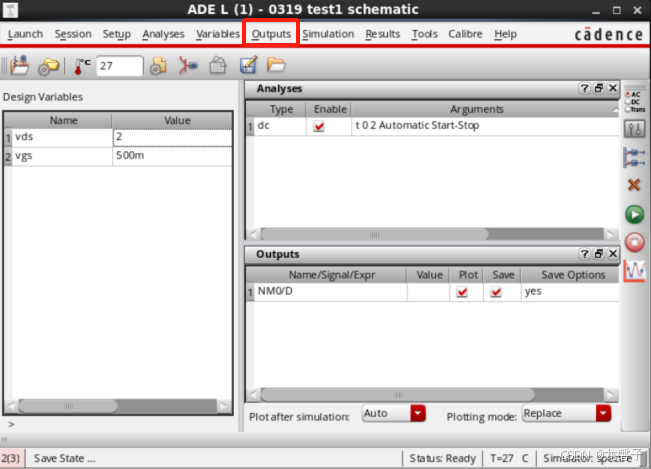The width and height of the screenshot is (651, 469).
Task: Open the Simulation menu
Action: 328,34
